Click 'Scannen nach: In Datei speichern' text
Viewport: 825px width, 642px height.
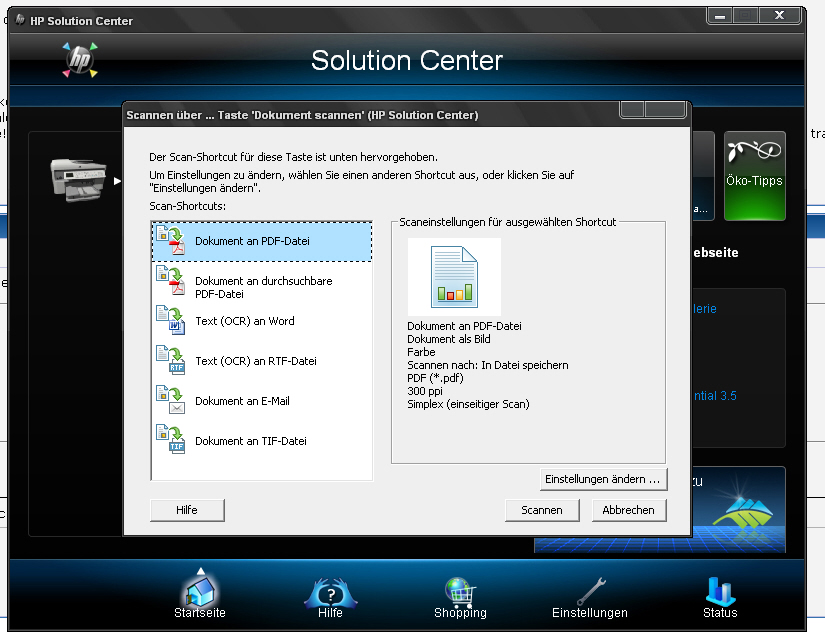point(488,365)
